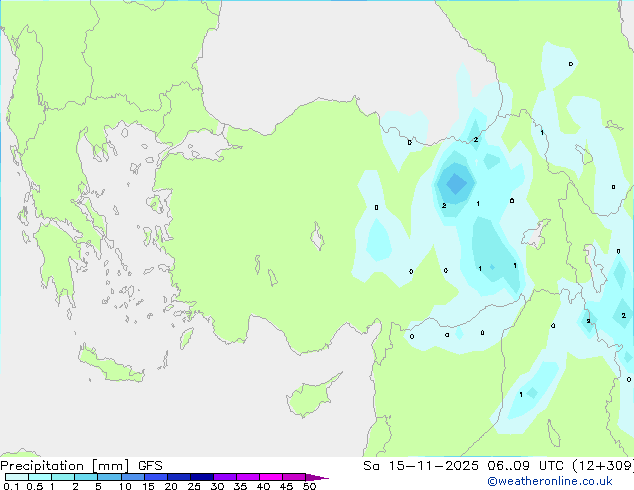Viewport: 634px width, 490px height.
Task: Open the weatheronline.co.uk copyright link
Action: (550, 481)
